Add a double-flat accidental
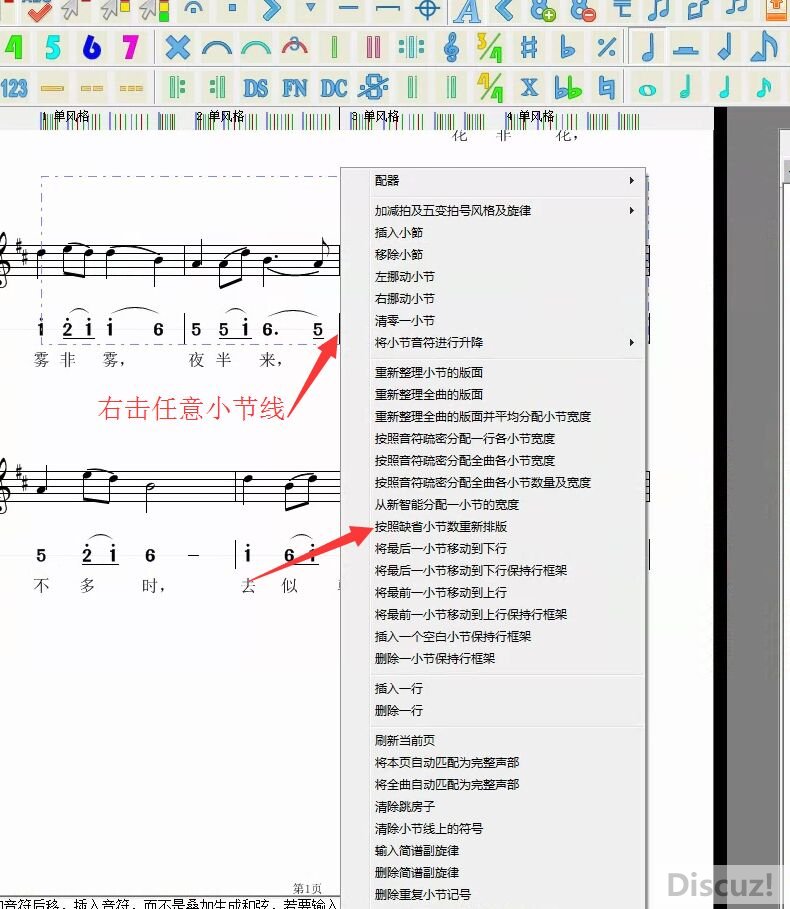This screenshot has height=909, width=790. tap(567, 88)
